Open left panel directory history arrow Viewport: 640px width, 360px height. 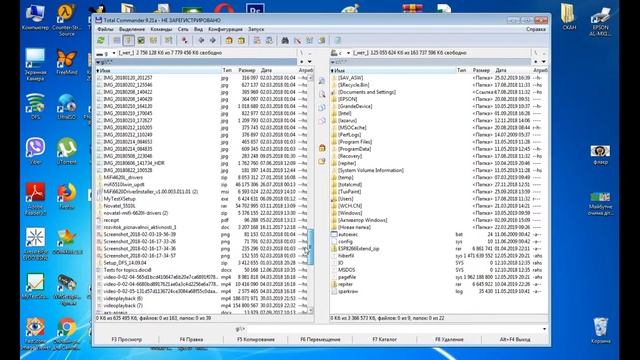point(310,62)
